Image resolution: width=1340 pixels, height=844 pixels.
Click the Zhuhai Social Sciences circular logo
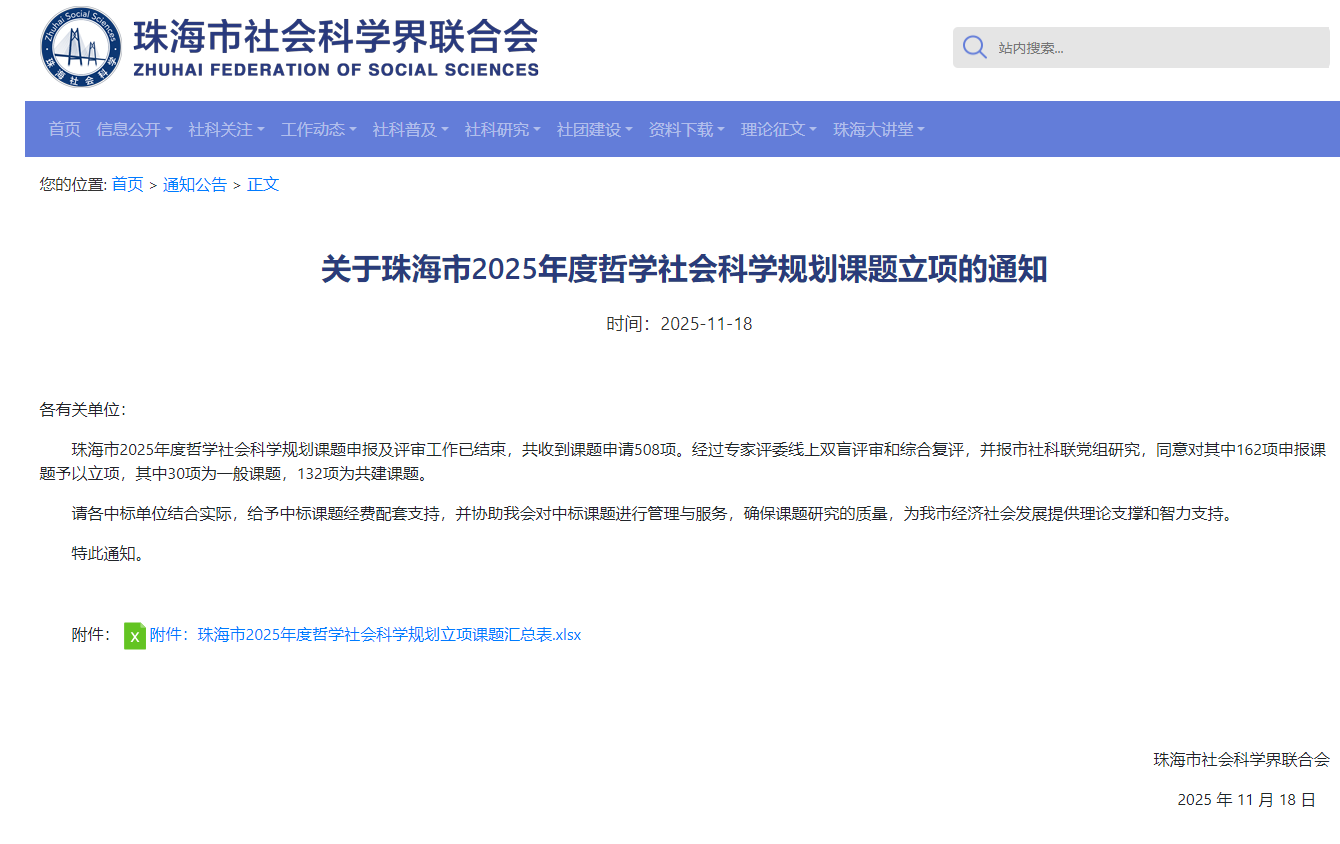(82, 47)
